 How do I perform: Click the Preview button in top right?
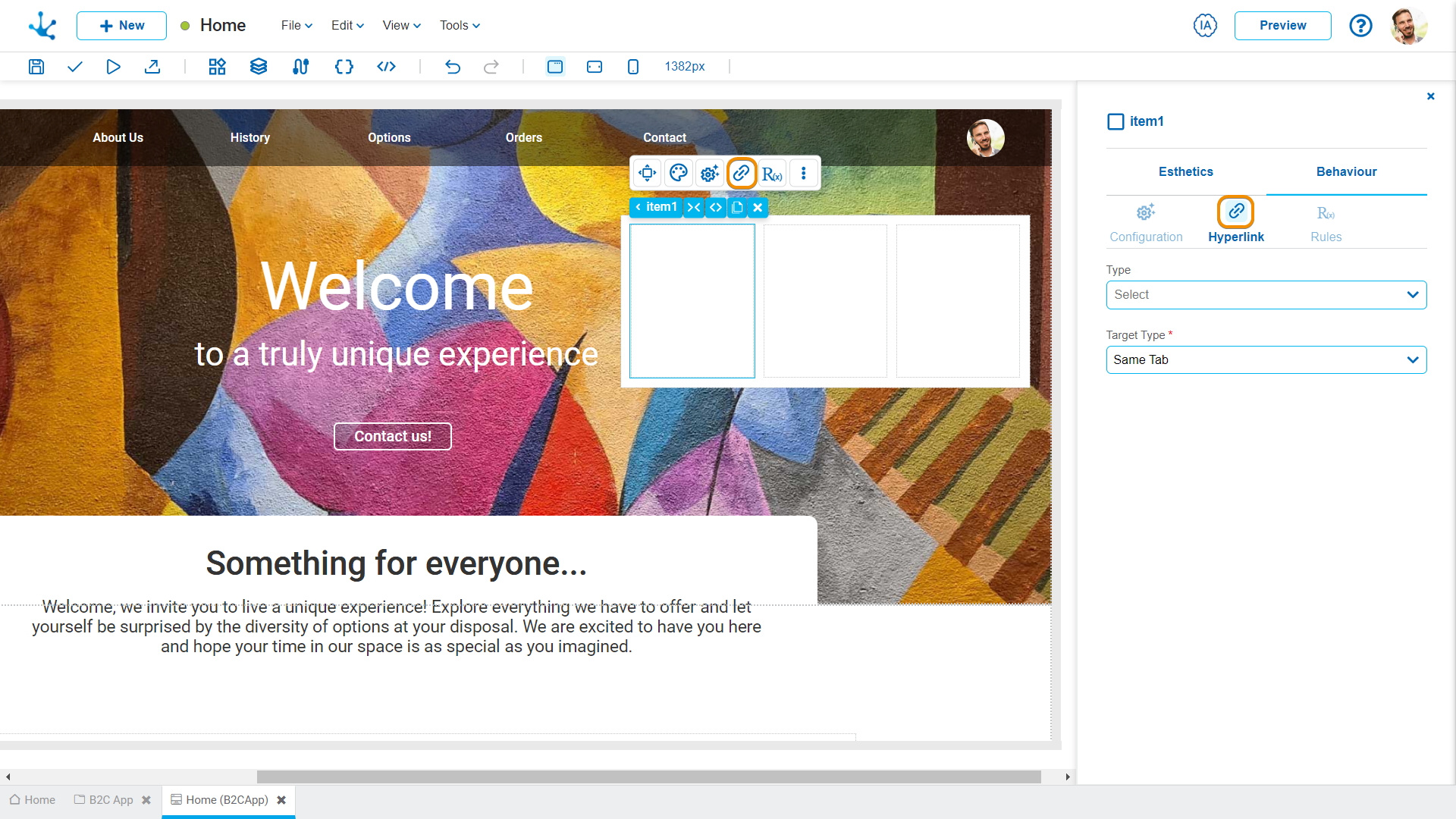[x=1283, y=25]
